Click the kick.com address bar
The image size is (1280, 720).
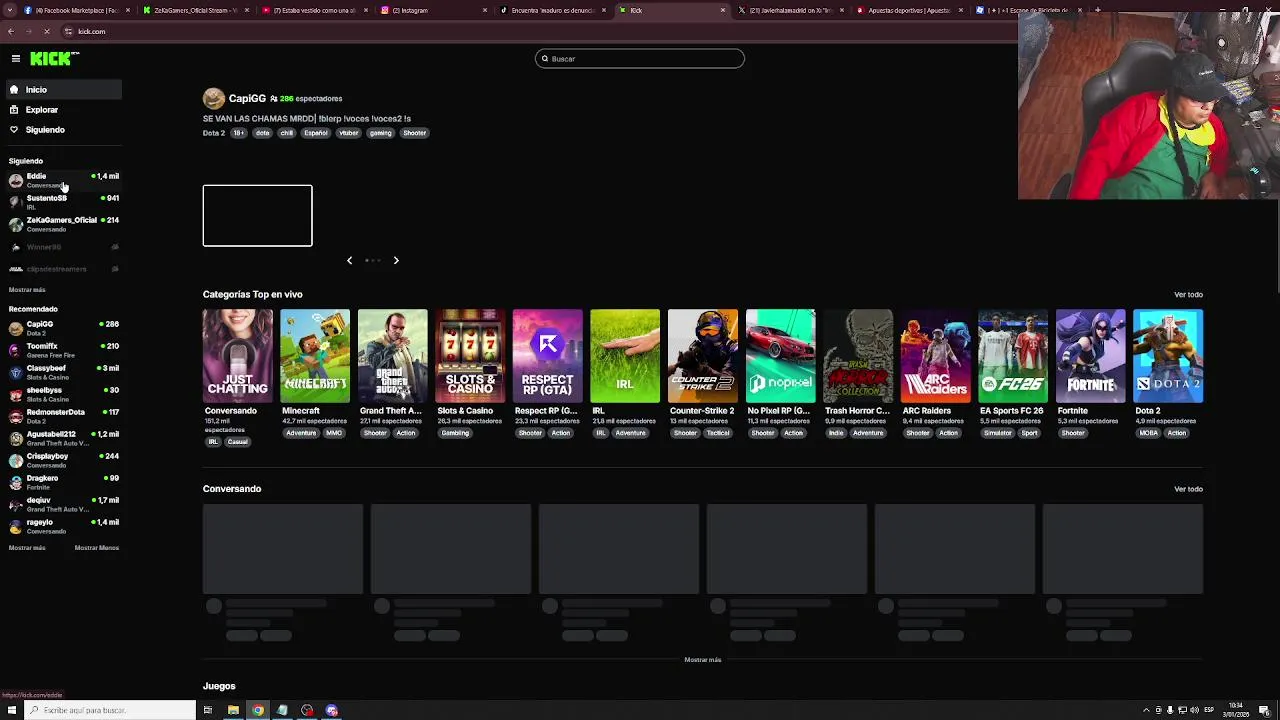click(540, 32)
